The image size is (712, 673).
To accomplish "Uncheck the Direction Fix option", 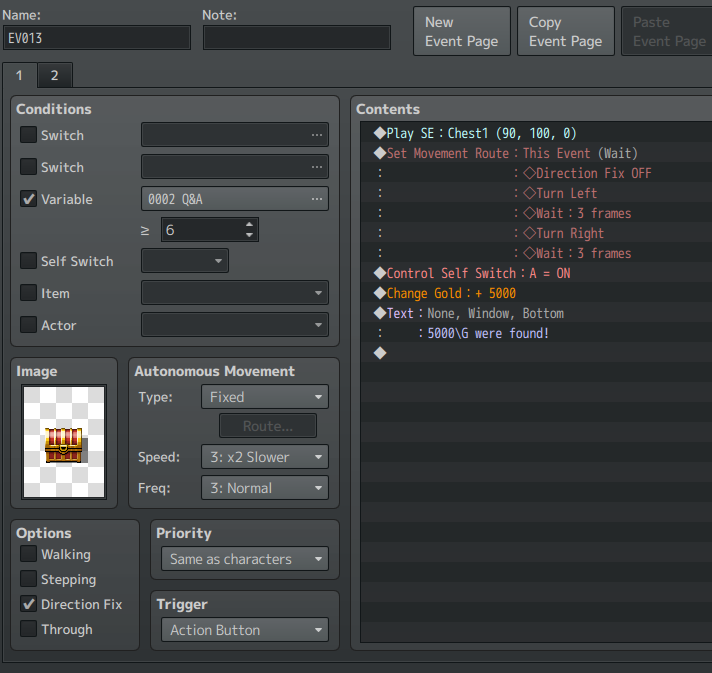I will [x=28, y=604].
